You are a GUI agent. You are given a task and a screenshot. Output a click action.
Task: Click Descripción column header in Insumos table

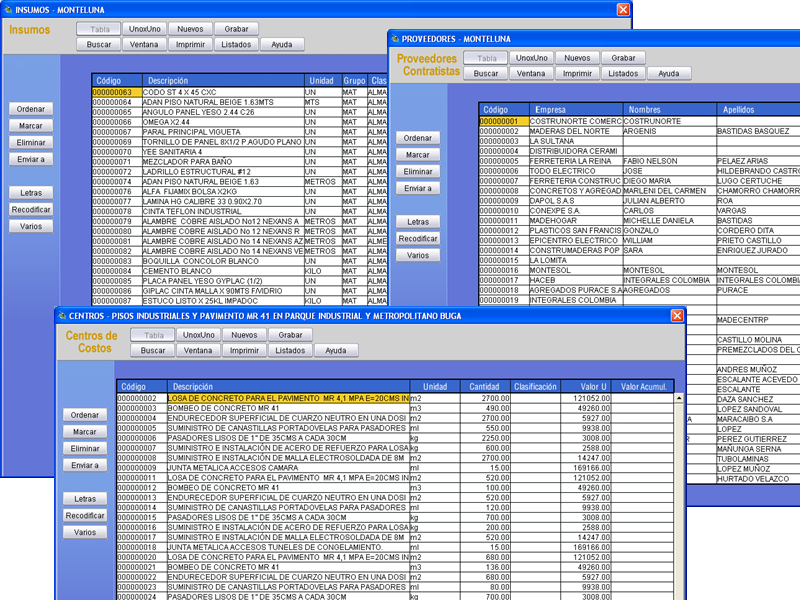click(223, 81)
